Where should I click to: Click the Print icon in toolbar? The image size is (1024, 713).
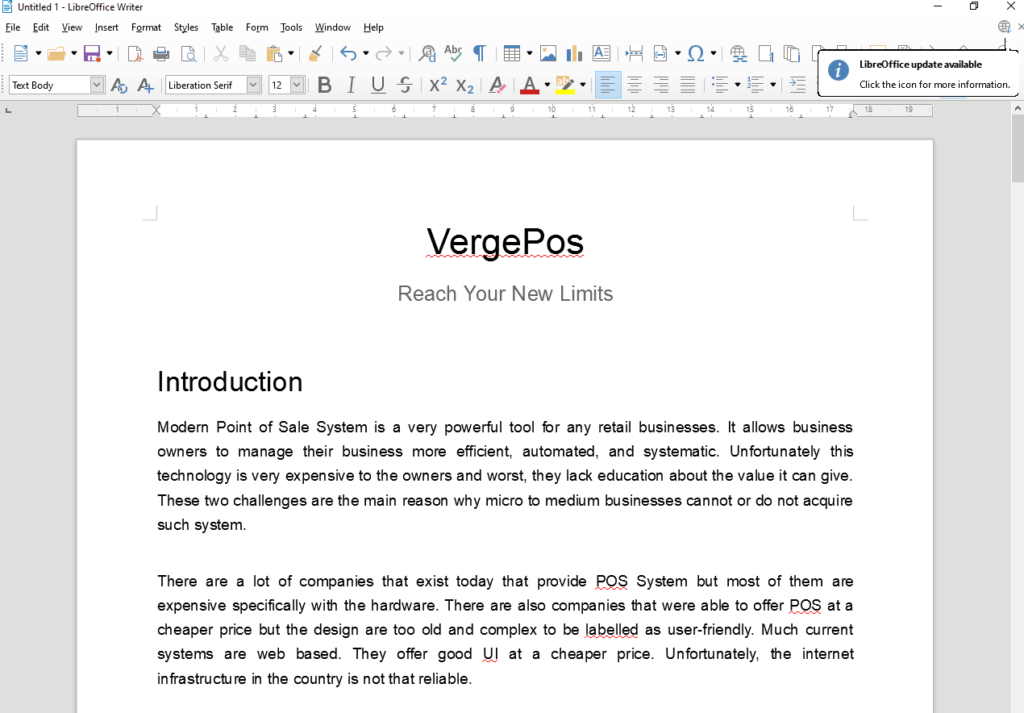[161, 54]
